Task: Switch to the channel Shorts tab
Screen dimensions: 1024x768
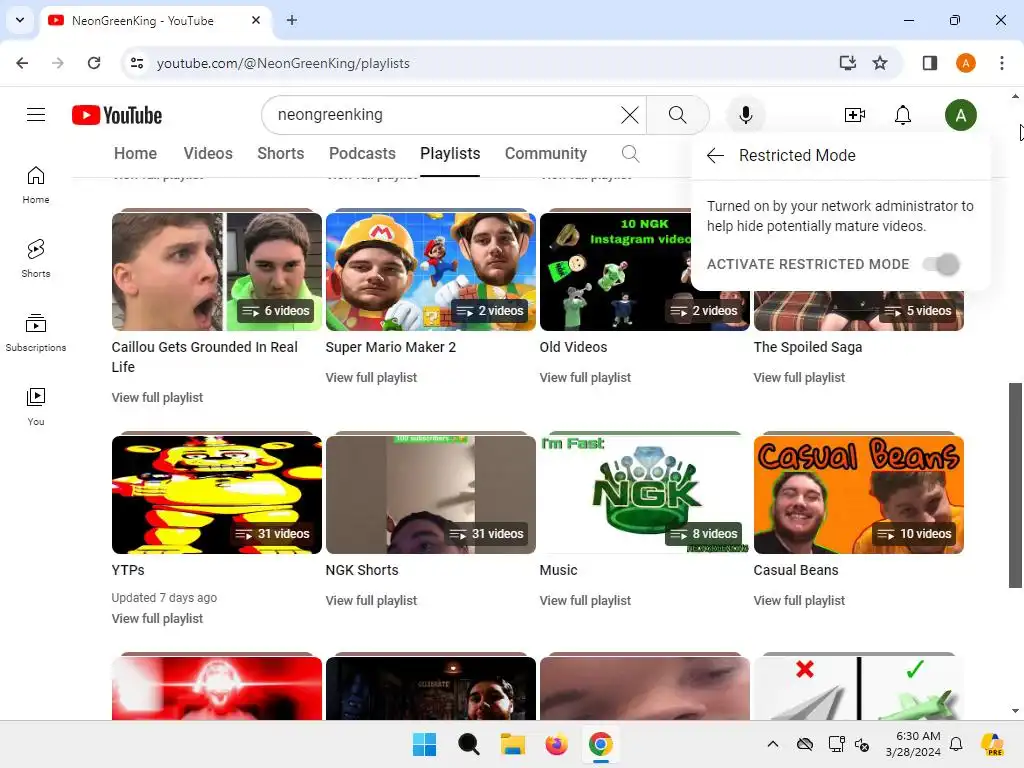Action: coord(281,153)
